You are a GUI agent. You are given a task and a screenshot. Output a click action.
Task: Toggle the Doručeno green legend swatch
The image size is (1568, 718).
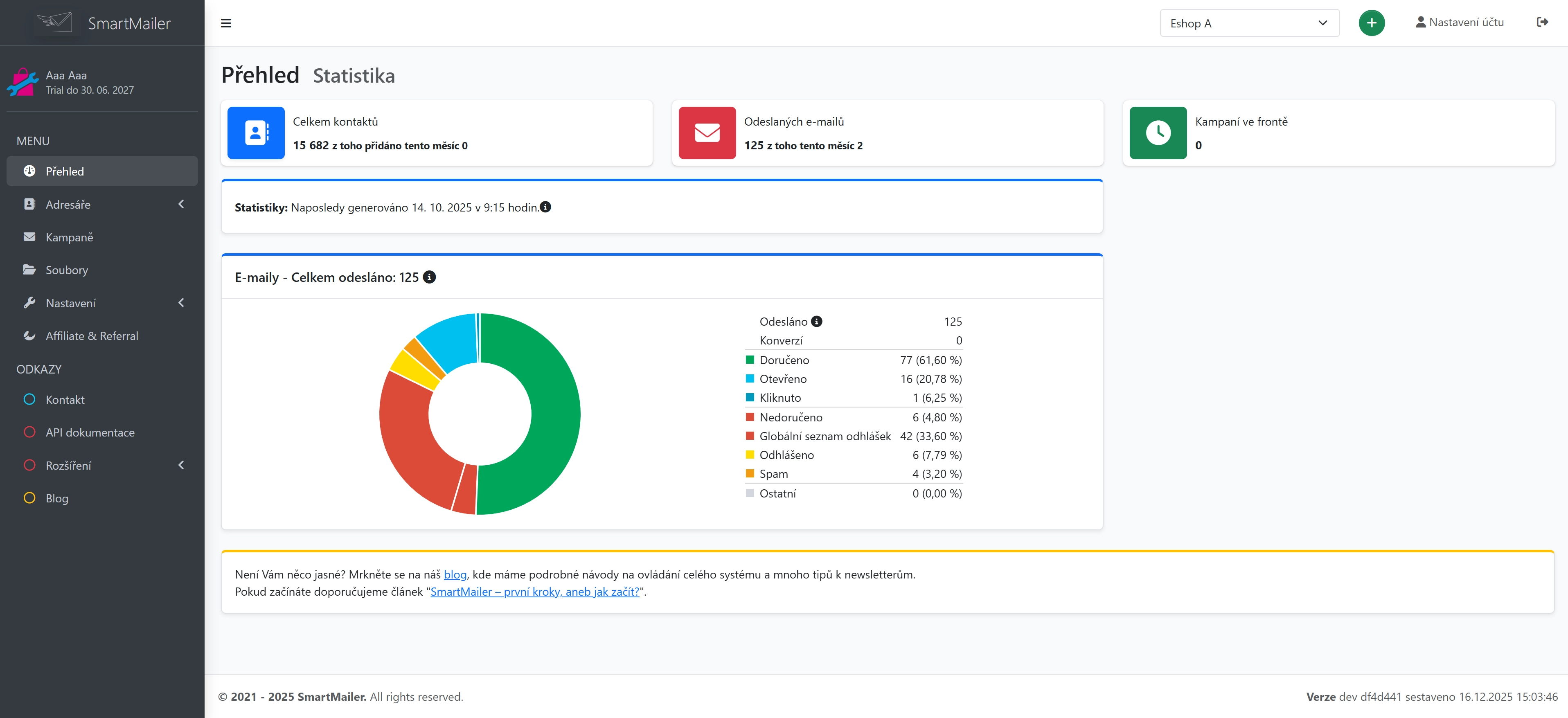coord(750,360)
